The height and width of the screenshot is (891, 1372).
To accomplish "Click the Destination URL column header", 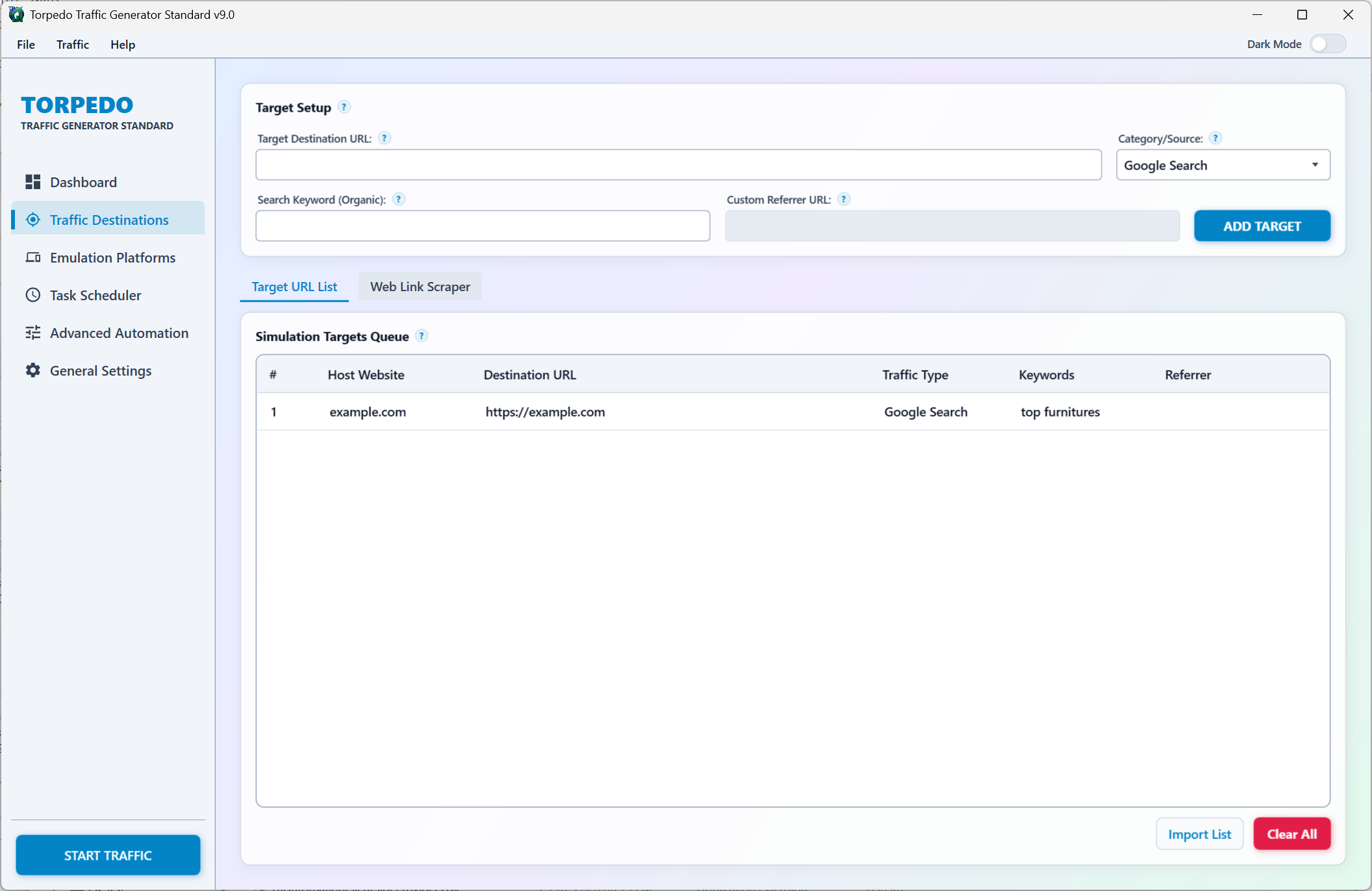I will tap(529, 374).
